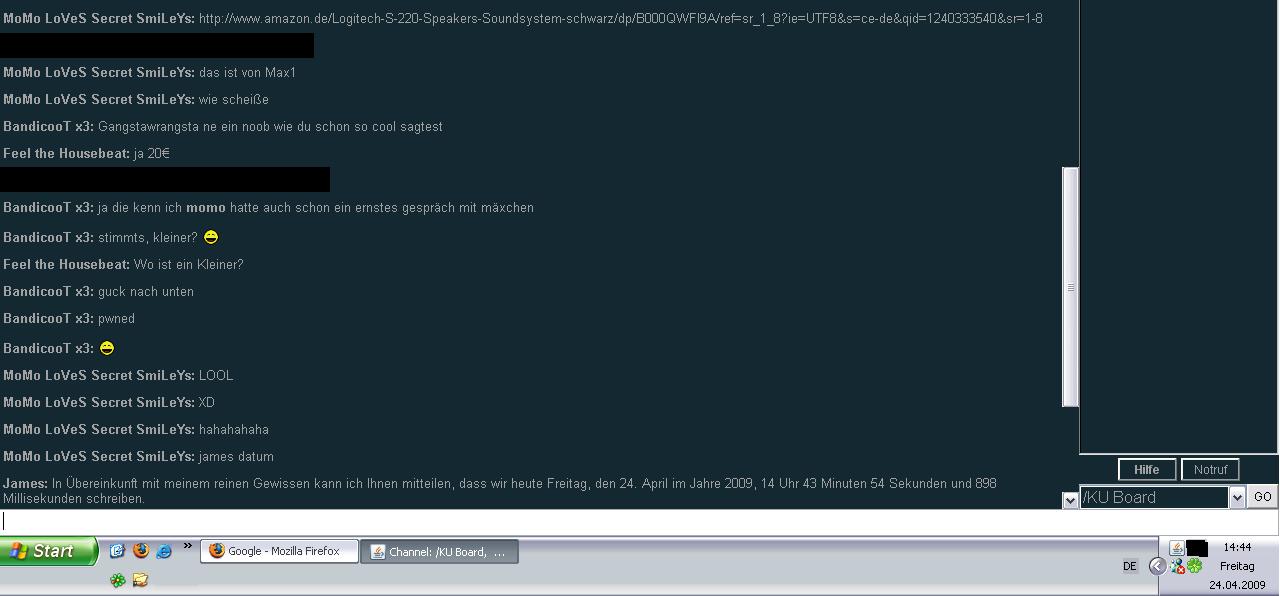Viewport: 1280px width, 596px height.
Task: Open the /KU Board channel dropdown arrow
Action: (1237, 497)
